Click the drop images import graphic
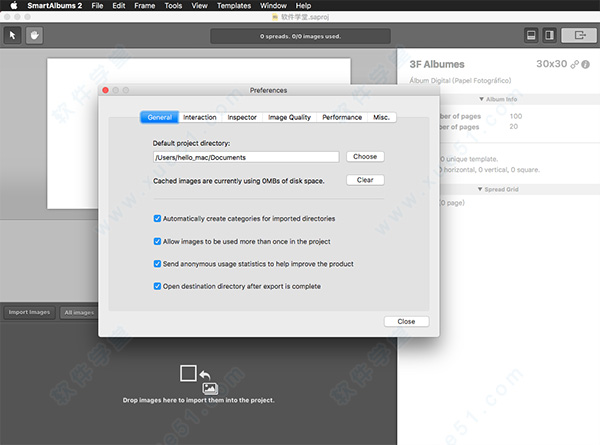The image size is (600, 445). pos(199,379)
